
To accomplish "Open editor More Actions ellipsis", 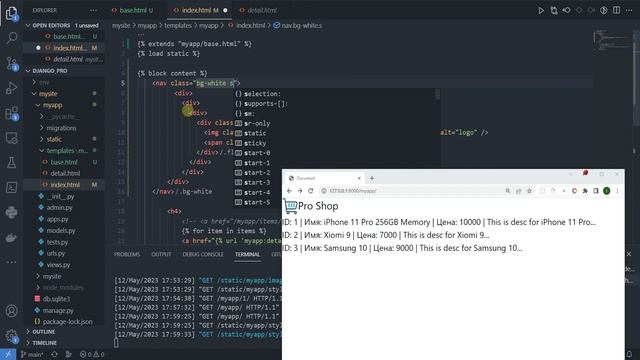I will pos(629,10).
